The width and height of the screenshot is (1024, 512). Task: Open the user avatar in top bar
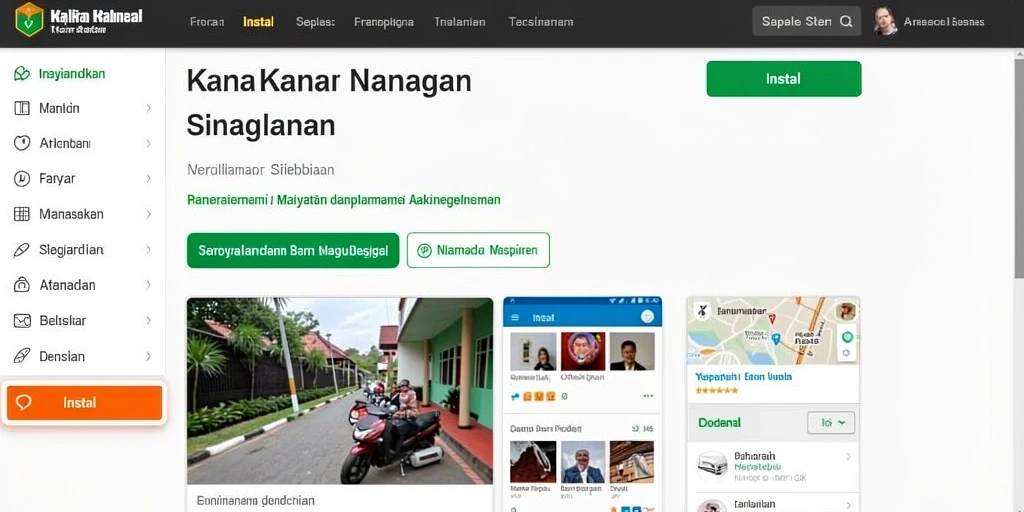tap(885, 21)
